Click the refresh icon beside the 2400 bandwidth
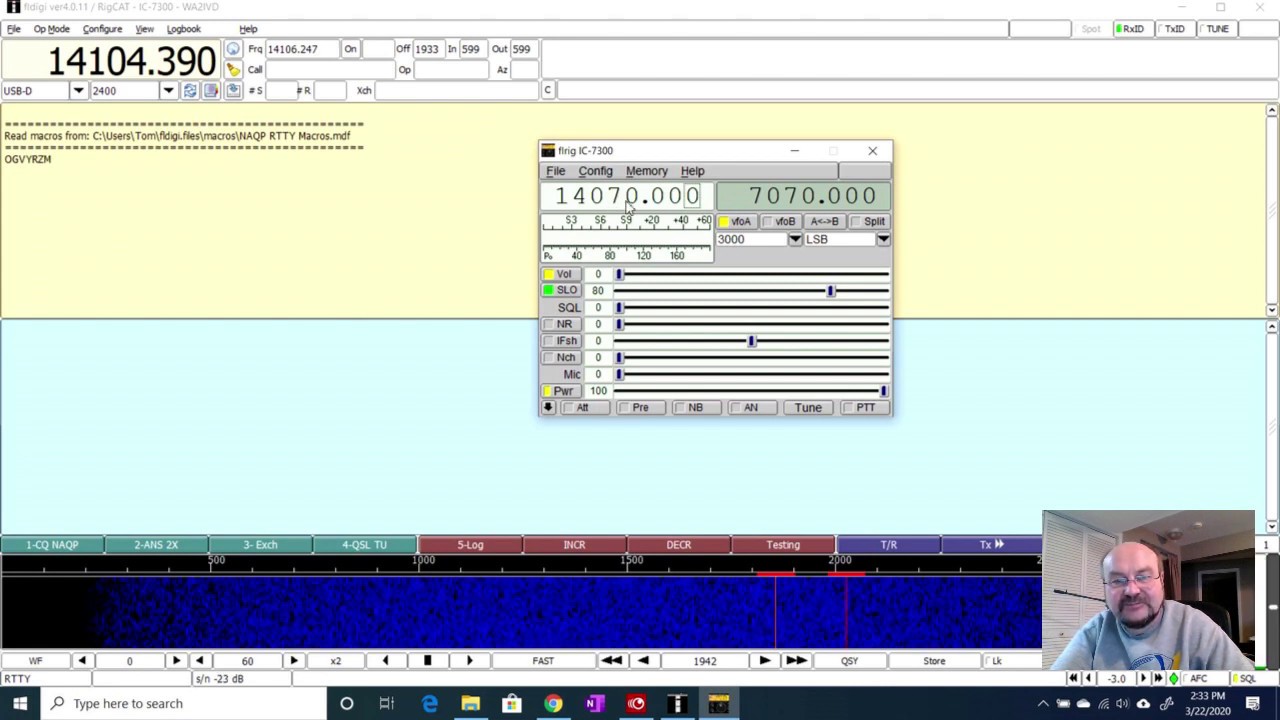This screenshot has height=720, width=1280. (190, 91)
